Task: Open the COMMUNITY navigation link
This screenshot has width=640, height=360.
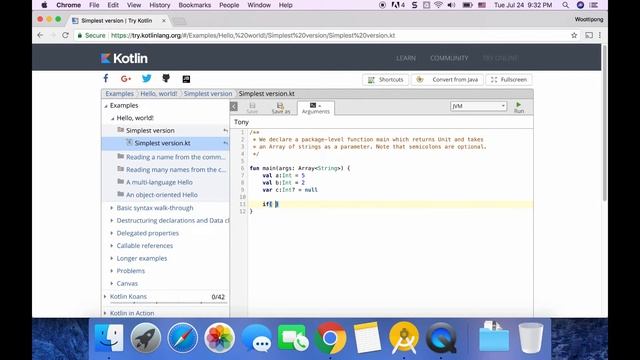Action: pyautogui.click(x=449, y=58)
